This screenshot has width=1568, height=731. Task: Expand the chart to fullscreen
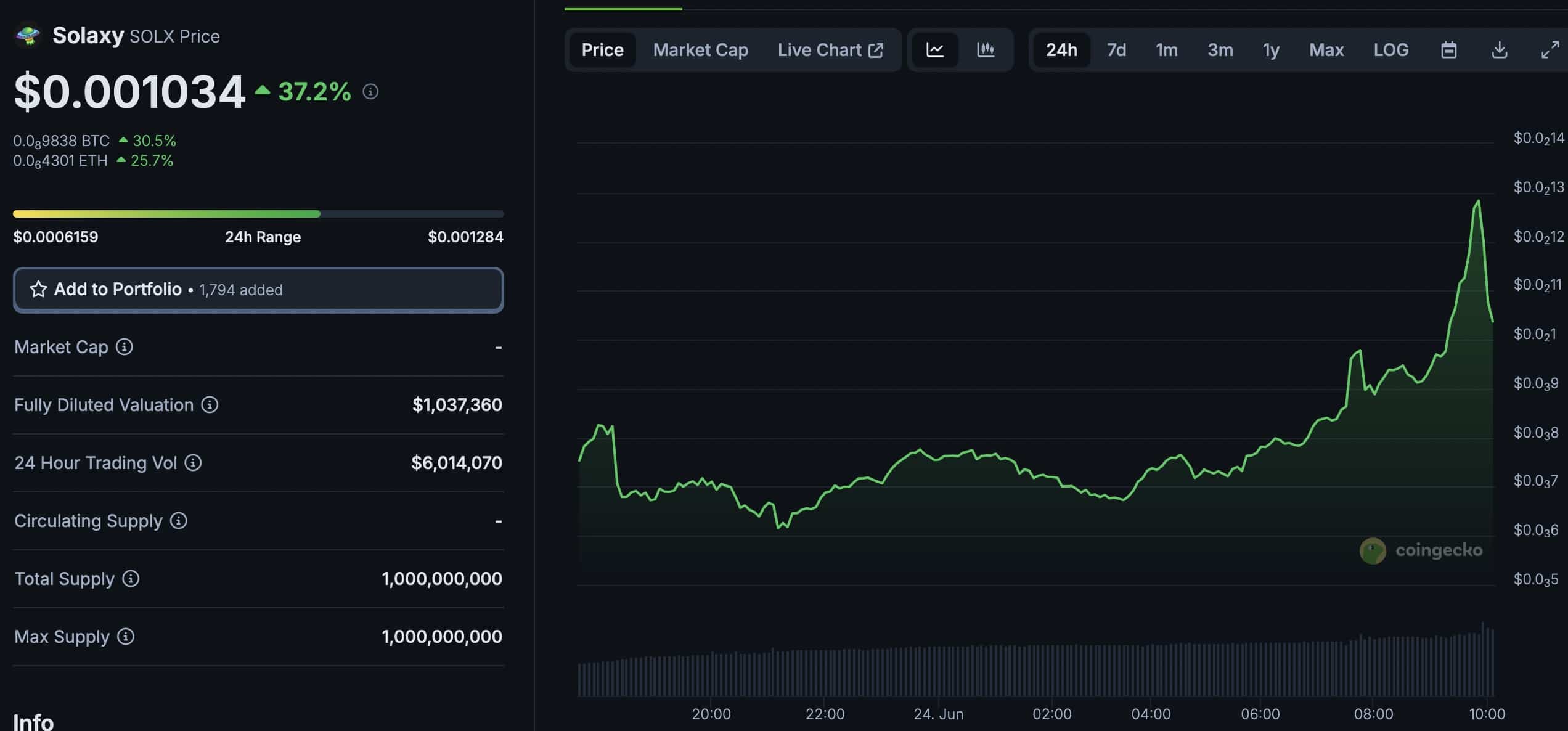click(1550, 50)
